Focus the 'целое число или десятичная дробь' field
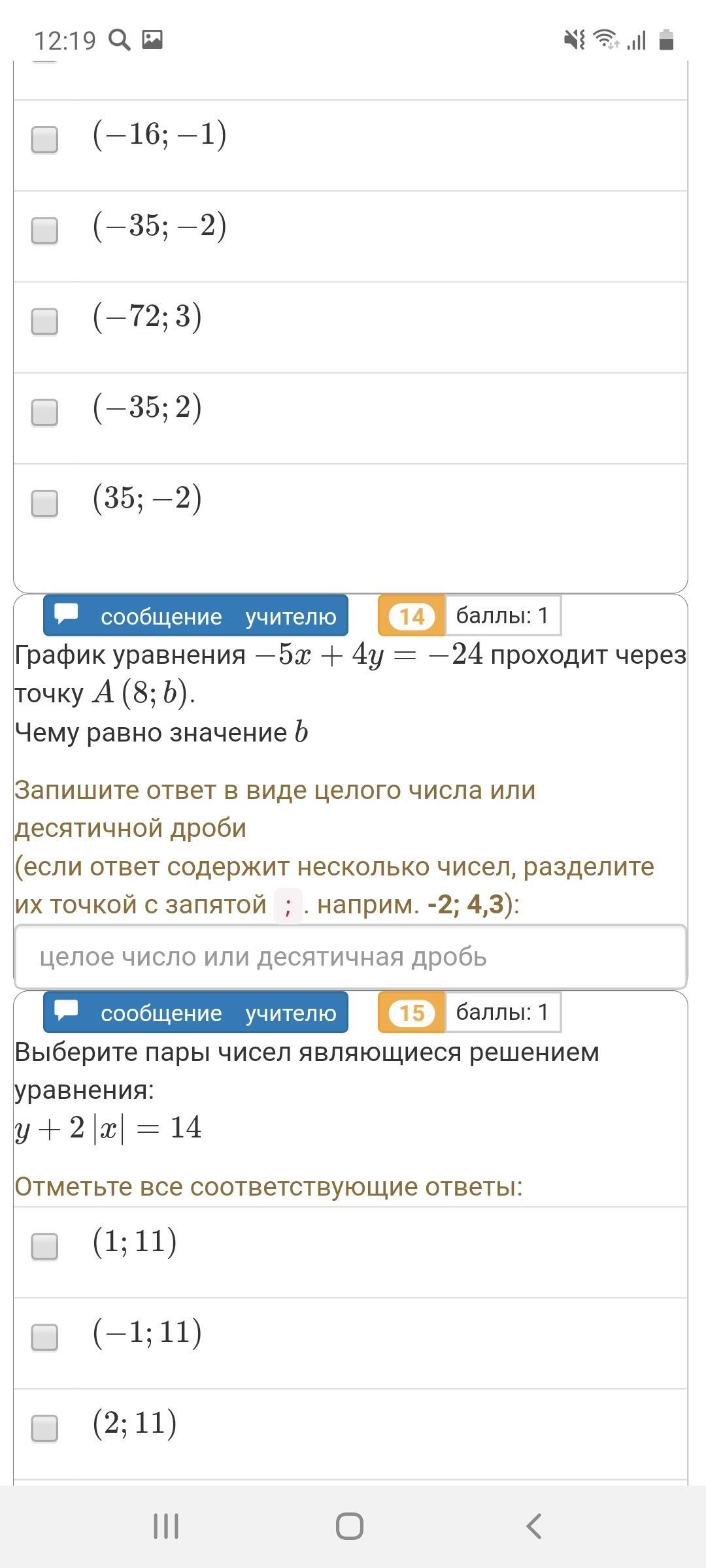 pyautogui.click(x=350, y=956)
